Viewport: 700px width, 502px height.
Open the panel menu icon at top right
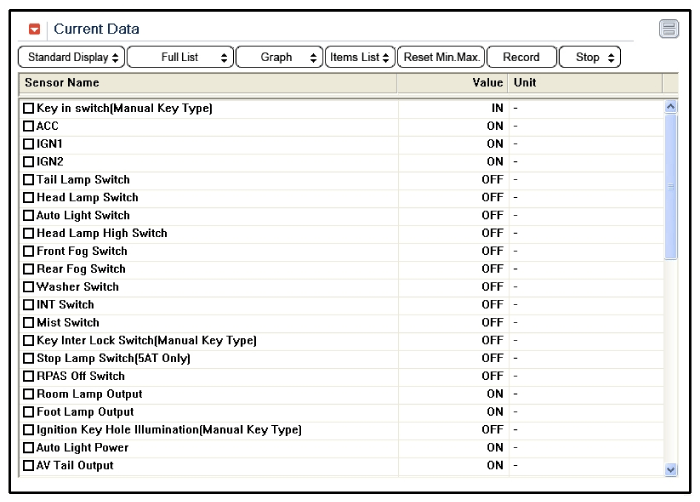tap(669, 29)
